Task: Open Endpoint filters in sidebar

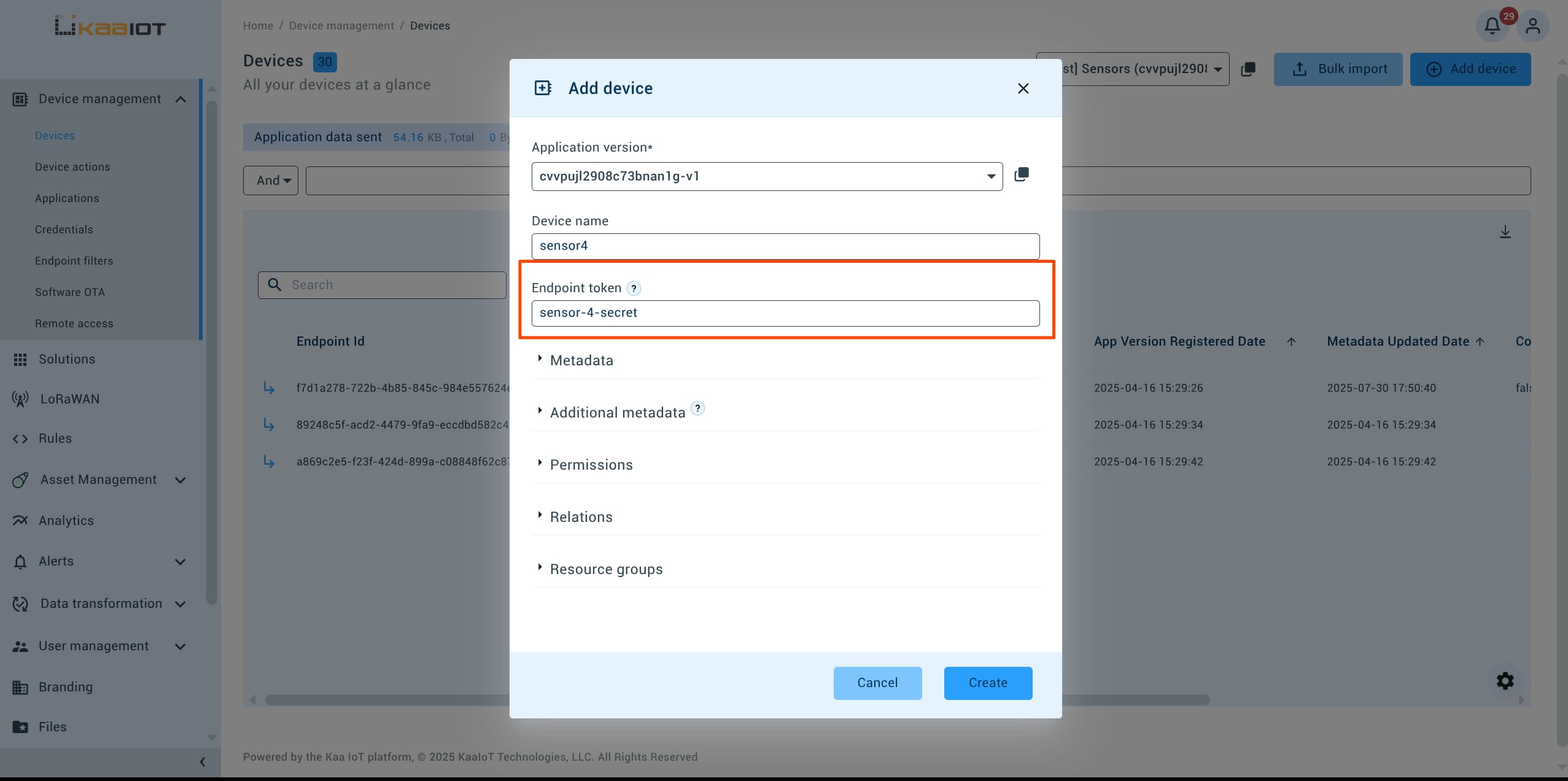Action: [x=74, y=261]
